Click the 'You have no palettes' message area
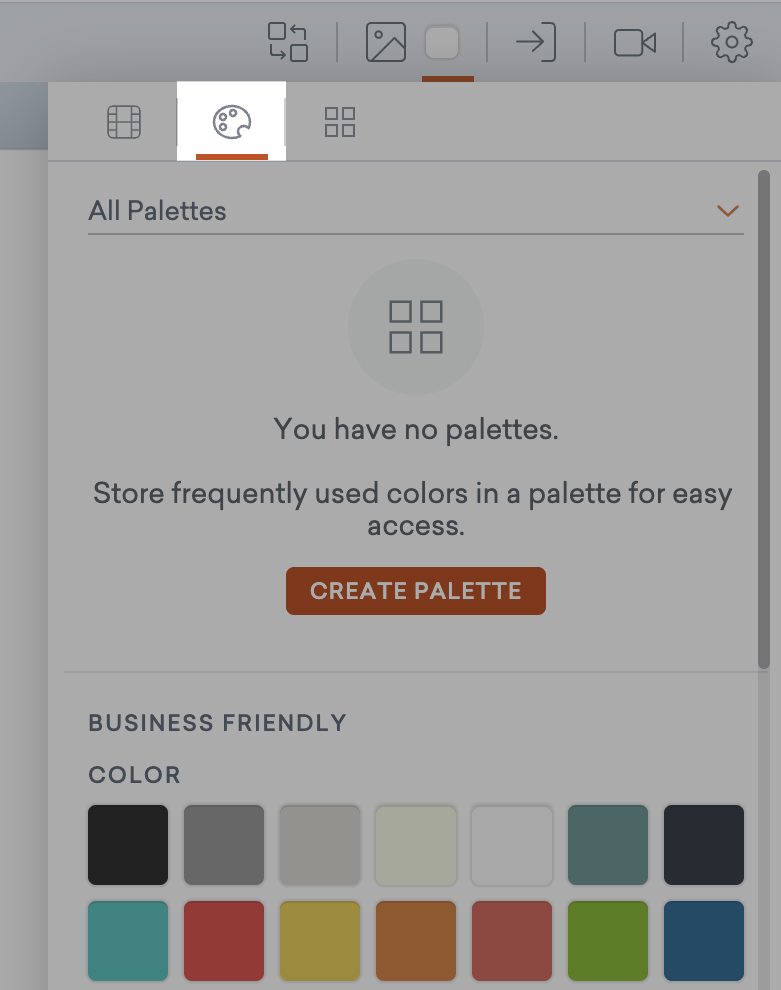This screenshot has width=781, height=990. pyautogui.click(x=416, y=428)
